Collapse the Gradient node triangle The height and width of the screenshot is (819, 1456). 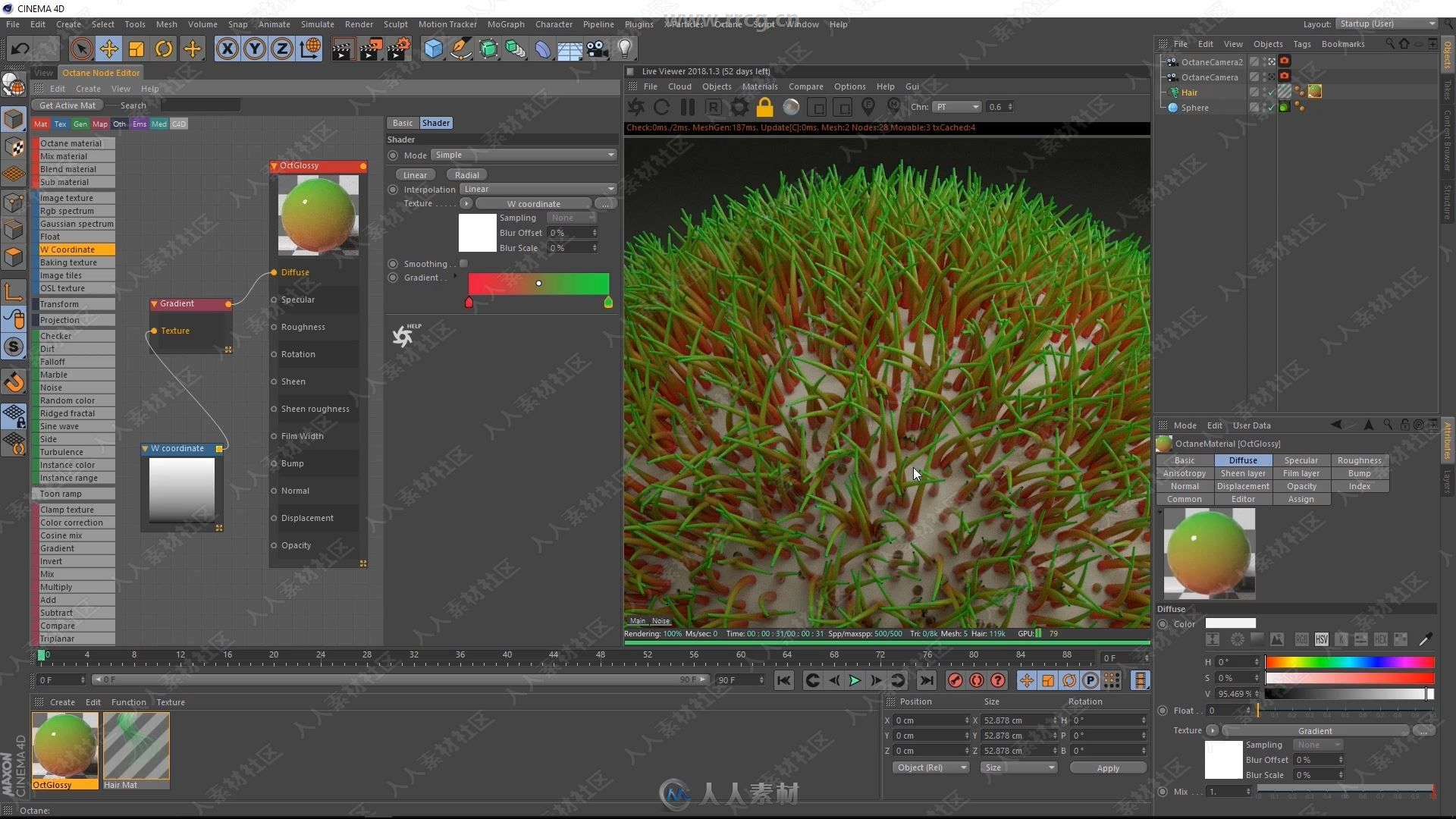pos(154,304)
